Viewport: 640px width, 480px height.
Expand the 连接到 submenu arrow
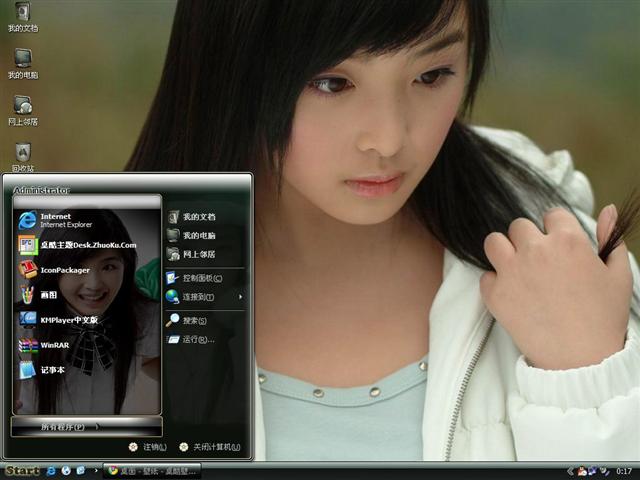tap(240, 297)
